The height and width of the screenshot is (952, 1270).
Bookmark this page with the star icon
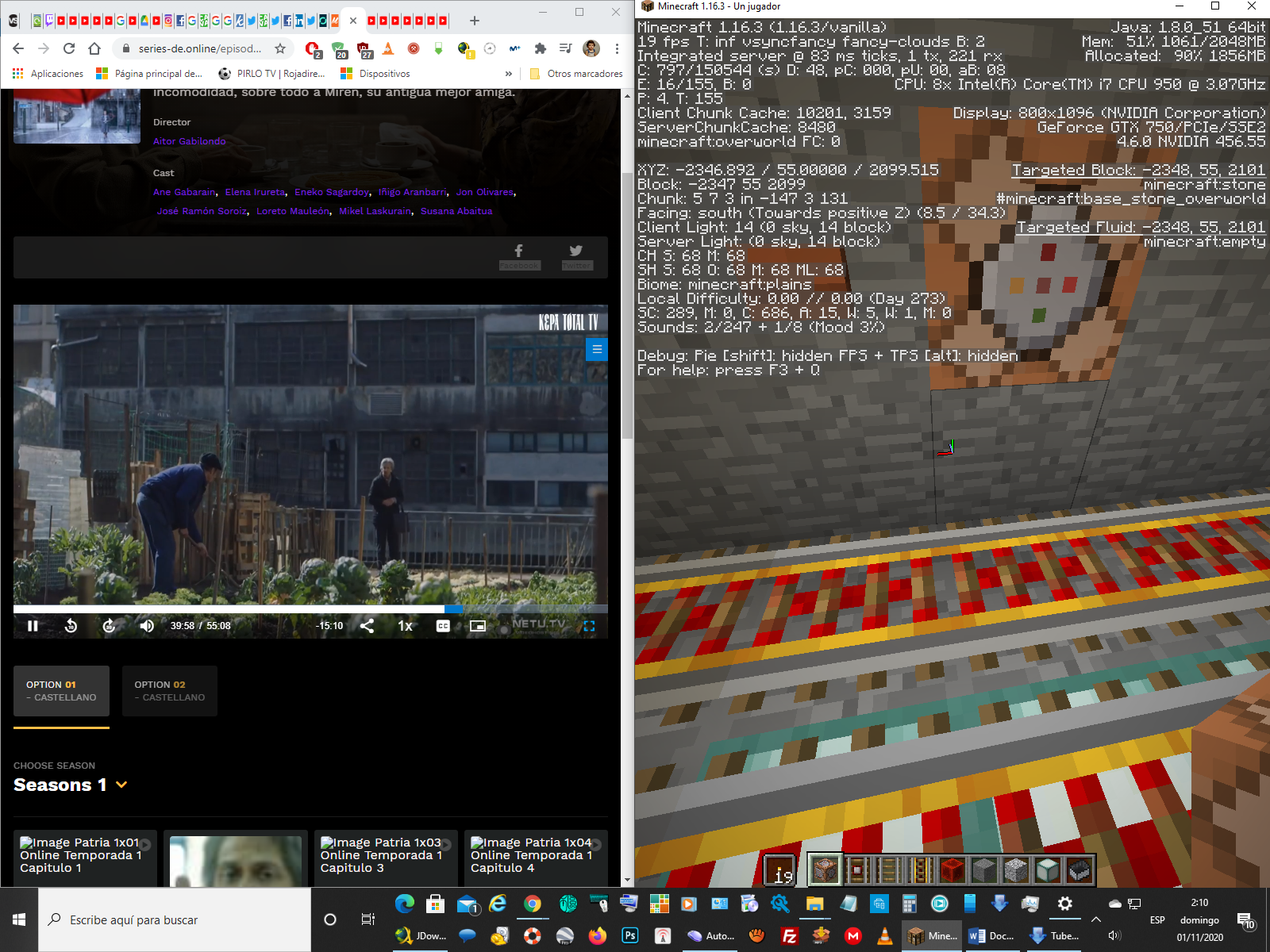280,48
